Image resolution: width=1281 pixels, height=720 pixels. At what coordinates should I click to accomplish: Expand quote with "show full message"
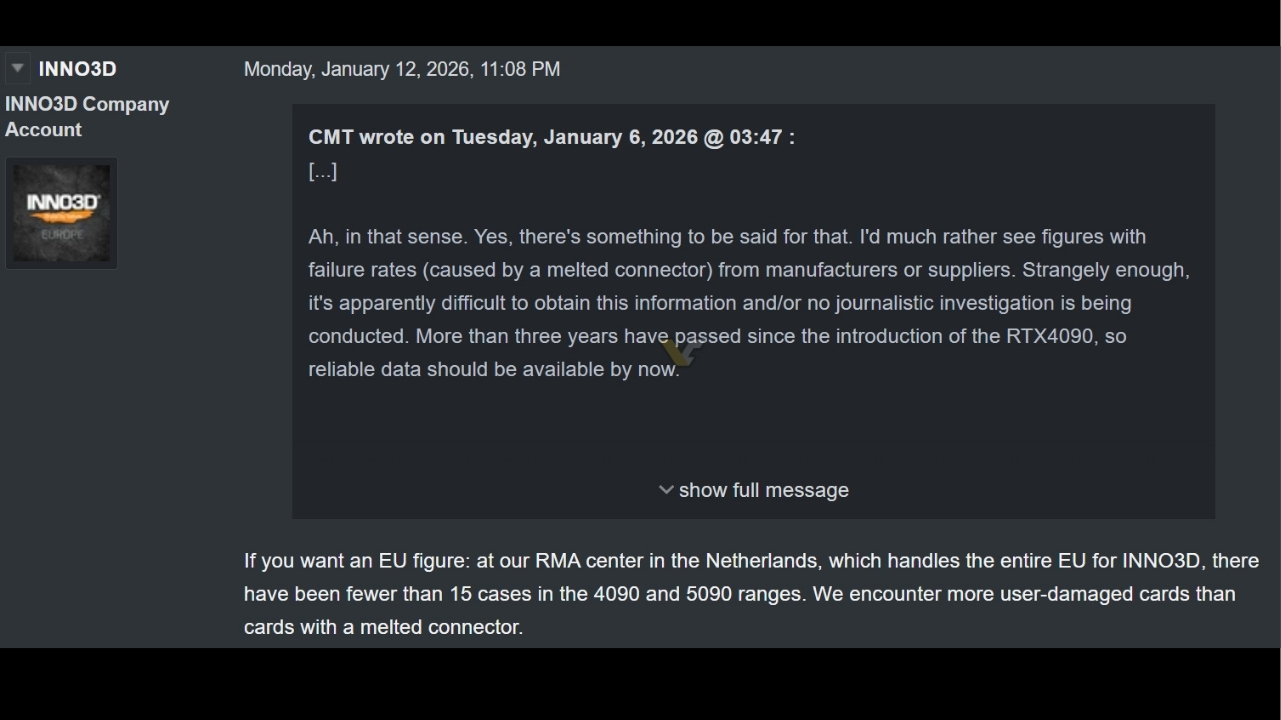[x=763, y=490]
